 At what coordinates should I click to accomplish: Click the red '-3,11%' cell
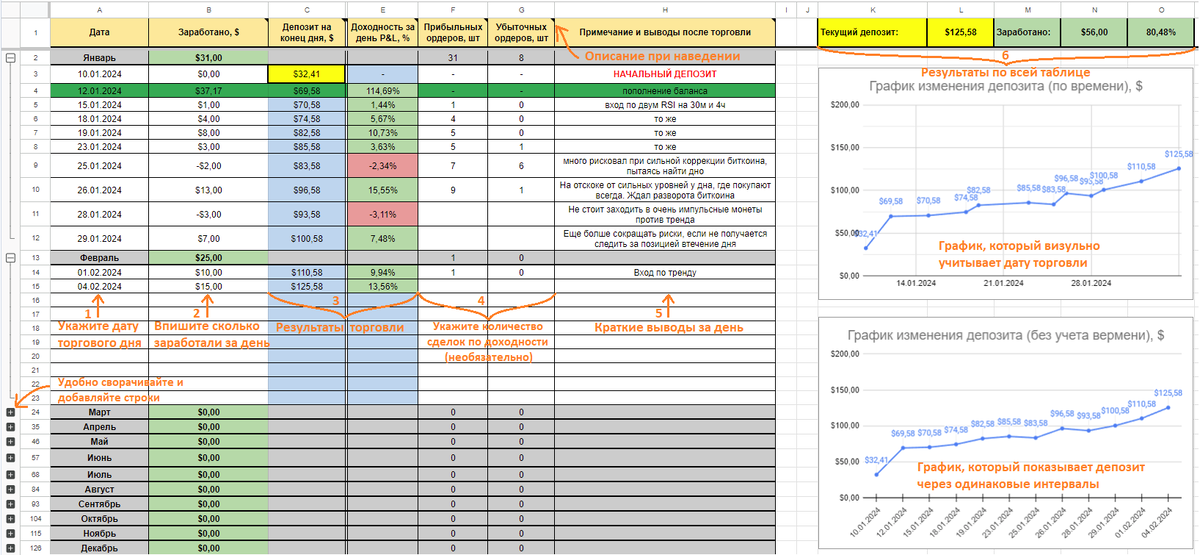(x=381, y=214)
